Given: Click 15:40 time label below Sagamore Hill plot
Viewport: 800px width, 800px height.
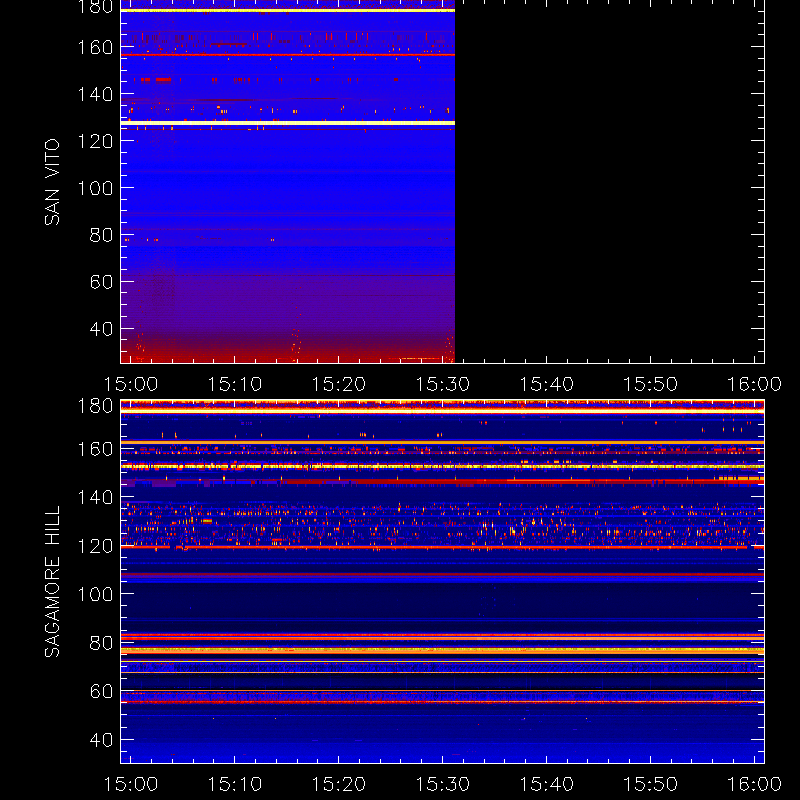Looking at the screenshot, I should (x=546, y=784).
